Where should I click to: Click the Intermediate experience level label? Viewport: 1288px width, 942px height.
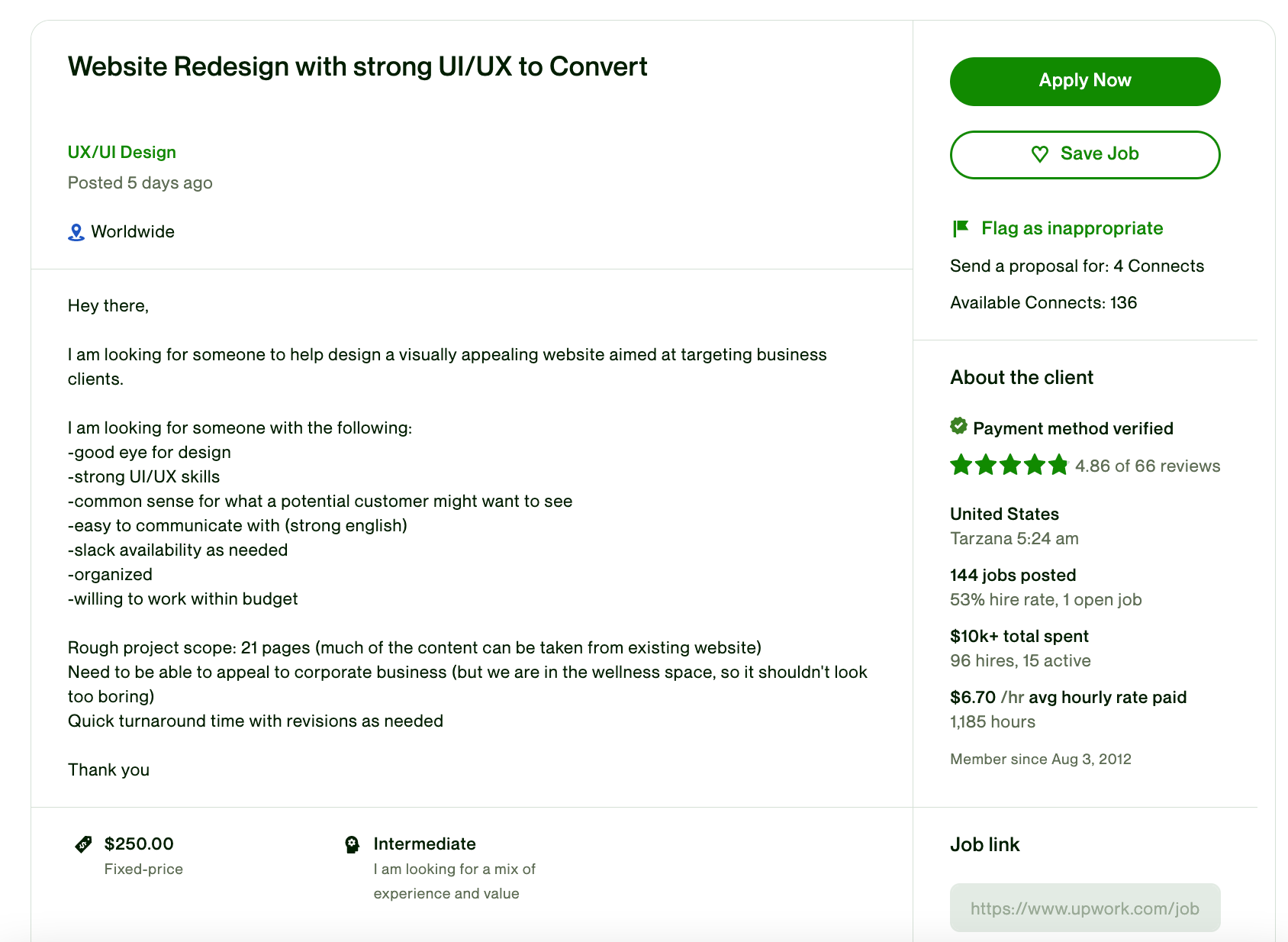click(424, 844)
